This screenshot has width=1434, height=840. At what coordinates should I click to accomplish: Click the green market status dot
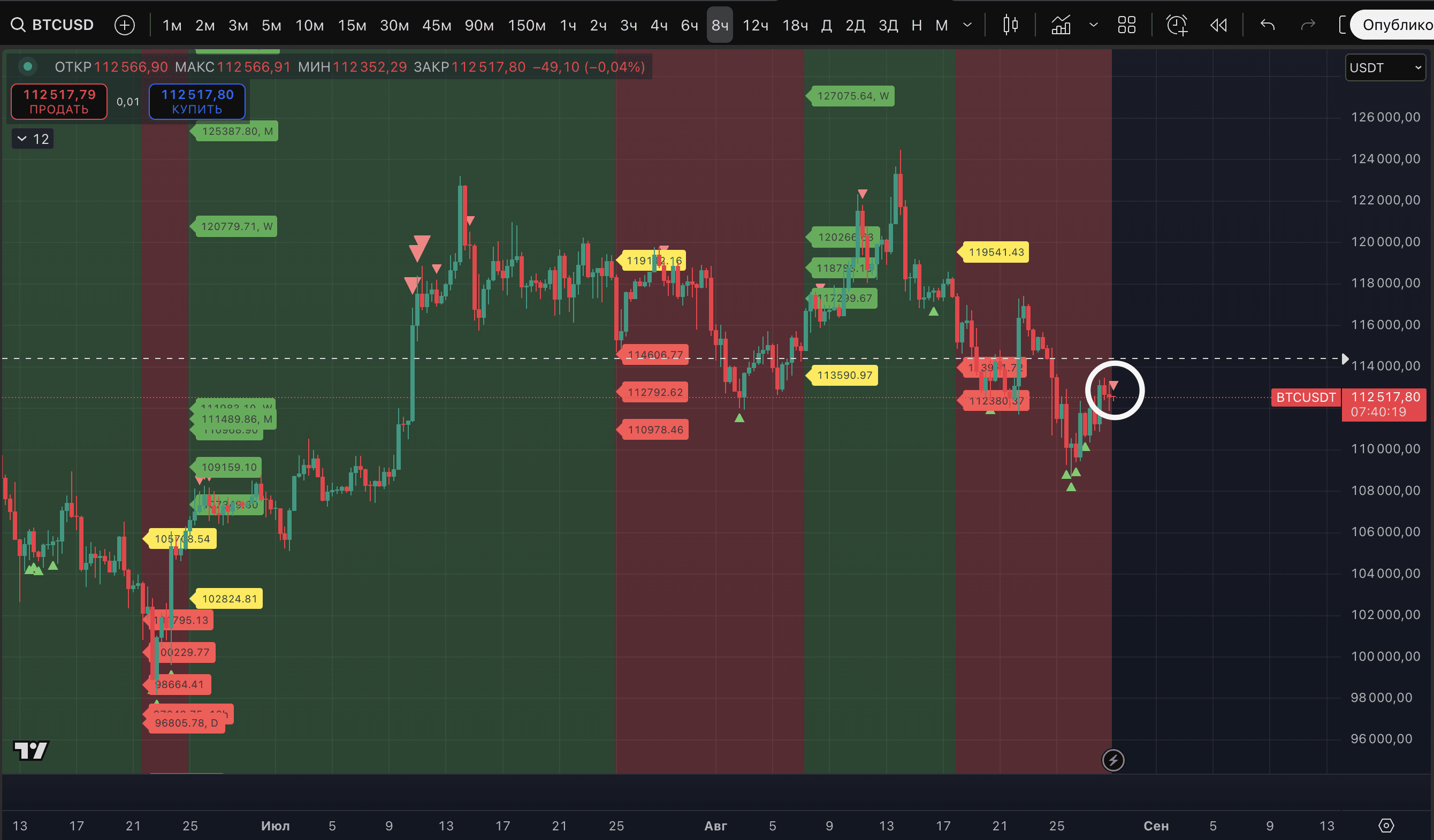click(x=27, y=66)
